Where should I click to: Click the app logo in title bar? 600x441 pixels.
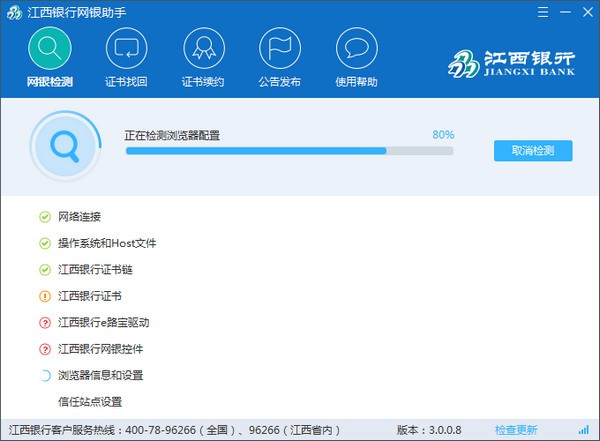(14, 10)
